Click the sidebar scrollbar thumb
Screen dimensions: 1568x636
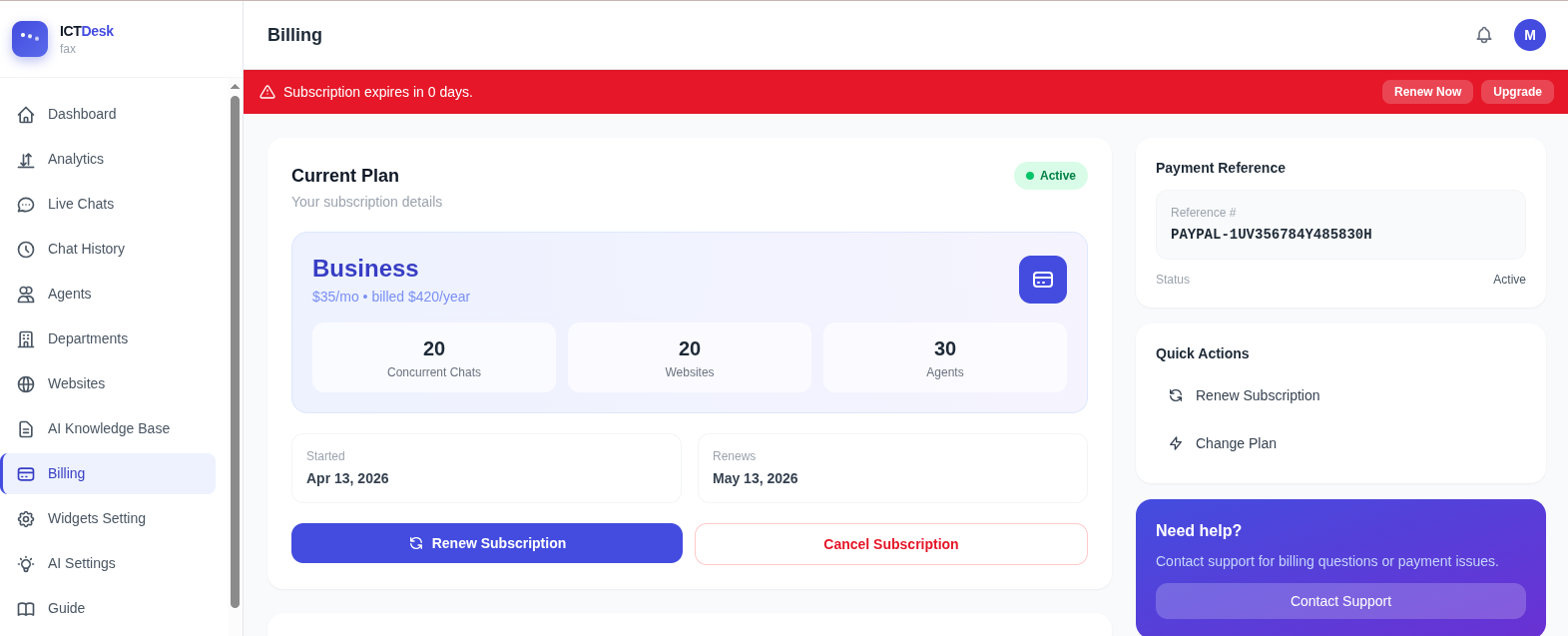[x=236, y=351]
